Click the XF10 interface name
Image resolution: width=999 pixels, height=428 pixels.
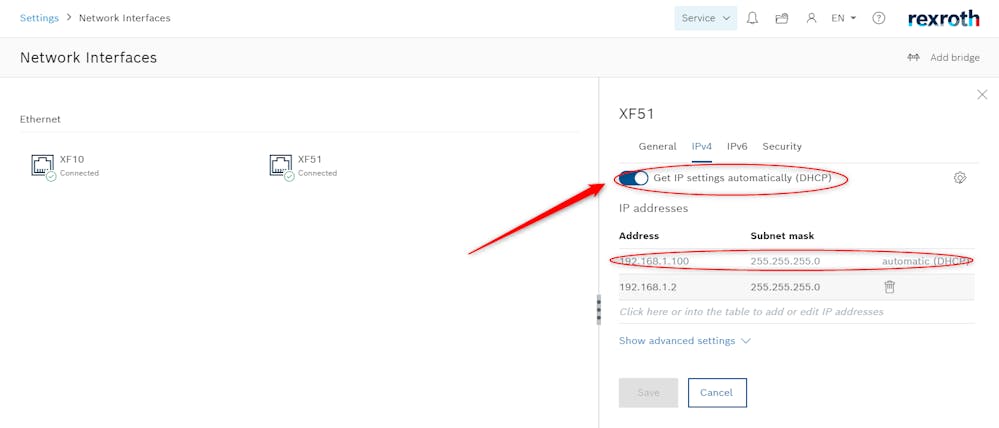(x=71, y=159)
